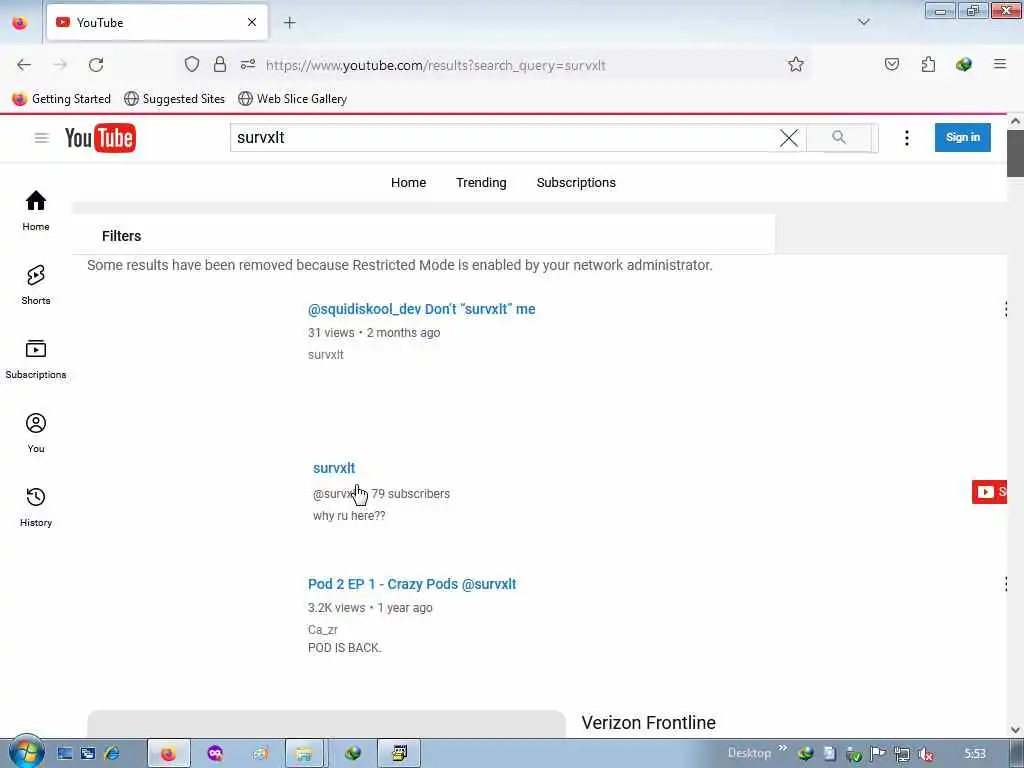Go back with the browser back arrow
The image size is (1024, 768).
click(x=24, y=65)
